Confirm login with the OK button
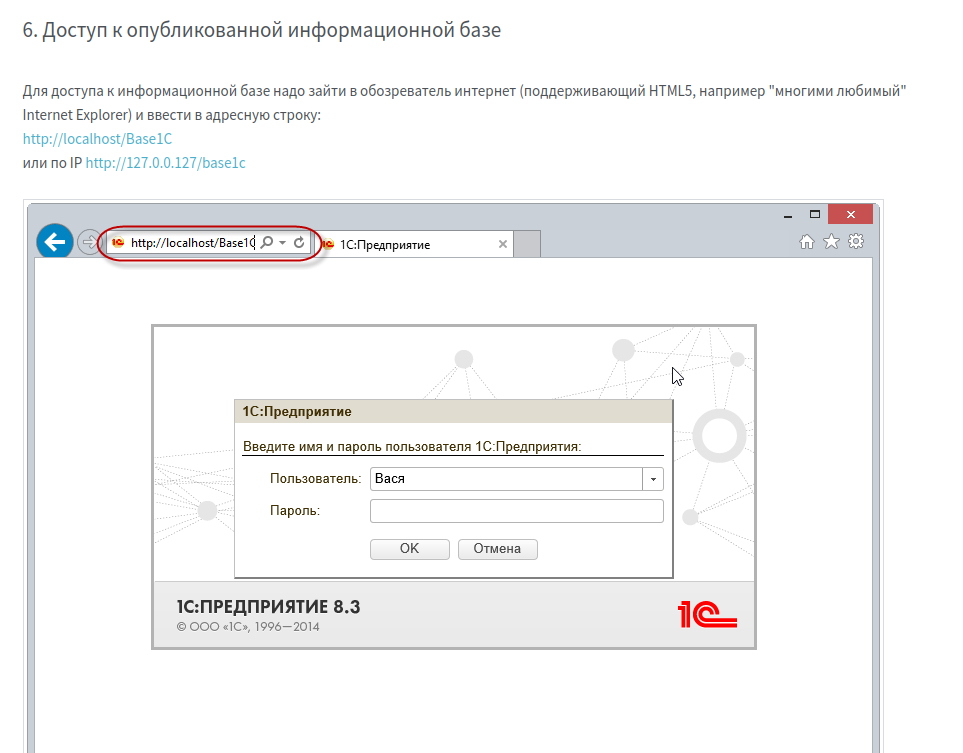963x753 pixels. coord(410,549)
